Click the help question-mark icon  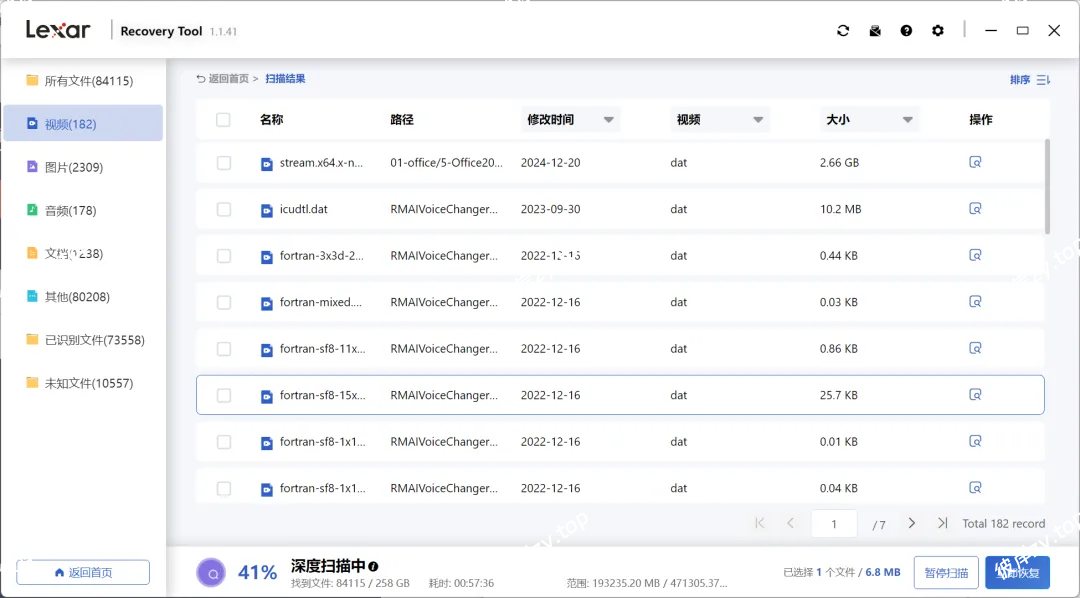(906, 30)
